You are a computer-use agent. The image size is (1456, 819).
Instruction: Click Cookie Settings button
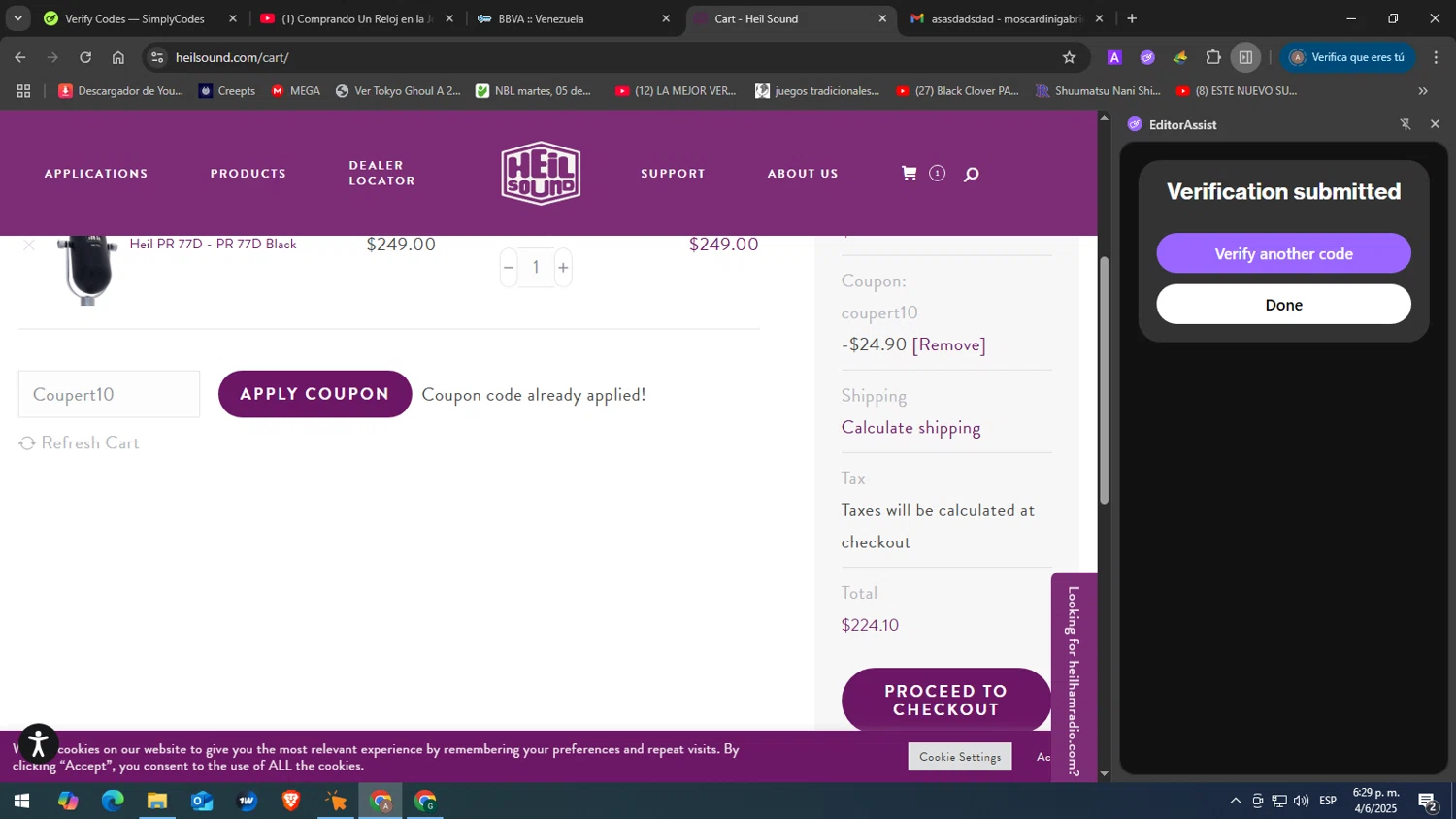[960, 757]
